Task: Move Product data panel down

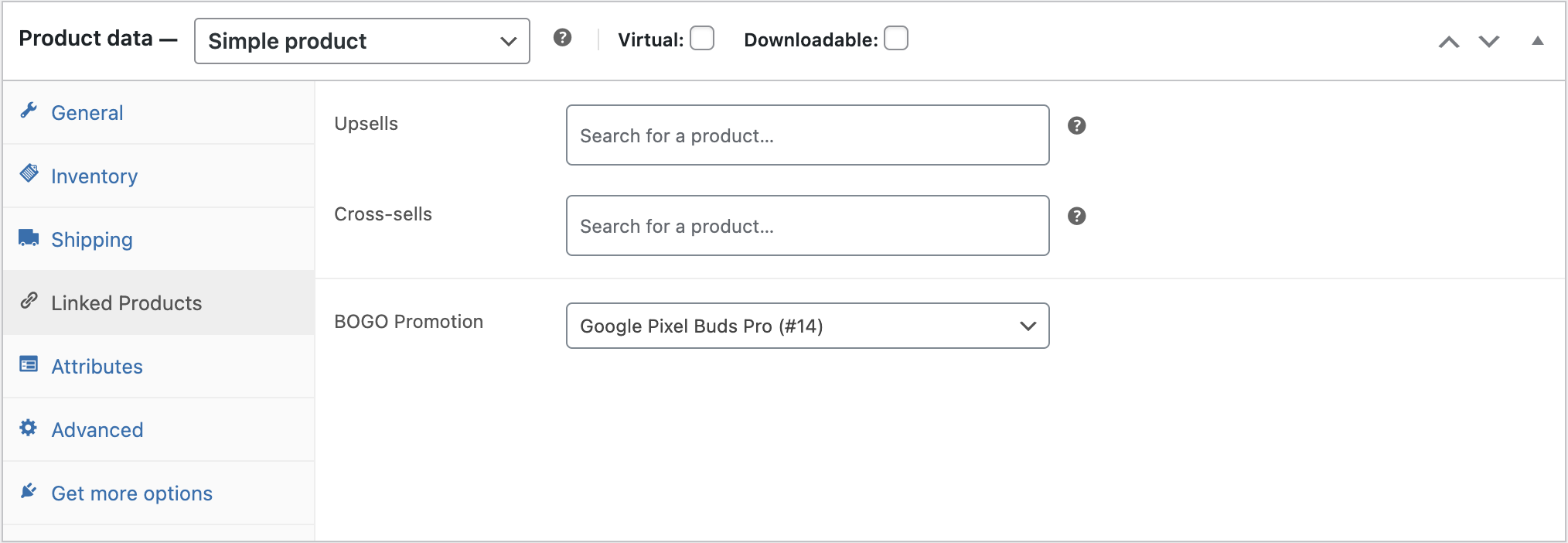Action: pyautogui.click(x=1489, y=42)
